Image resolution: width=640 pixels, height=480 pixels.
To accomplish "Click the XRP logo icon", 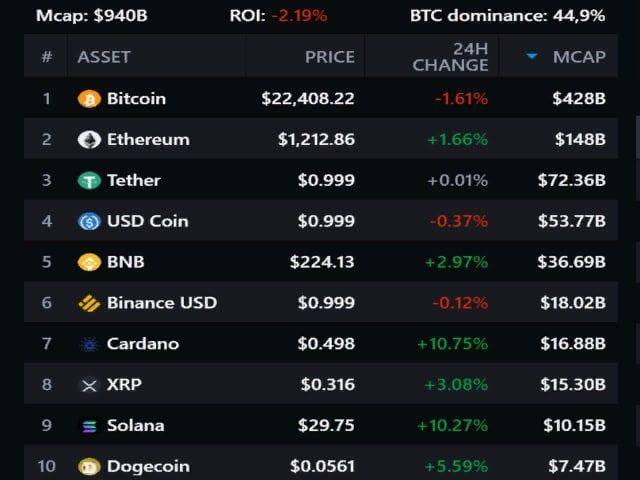I will pyautogui.click(x=89, y=385).
